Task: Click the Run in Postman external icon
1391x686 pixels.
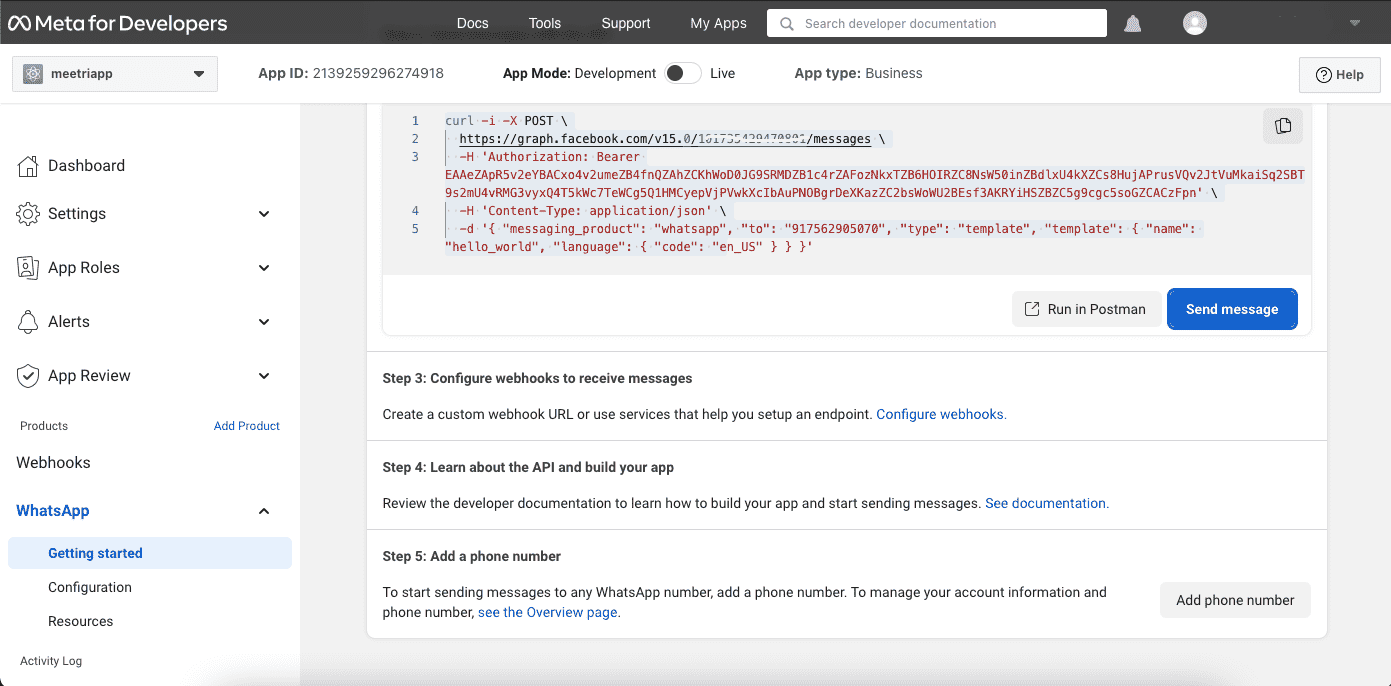Action: coord(1032,309)
